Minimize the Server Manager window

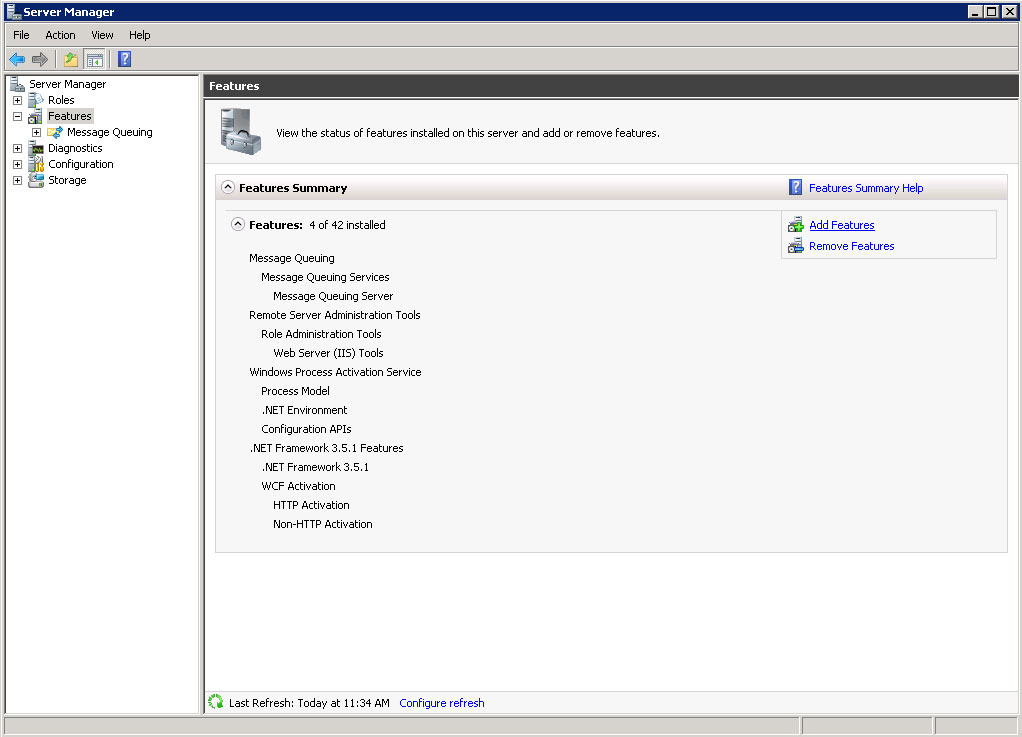tap(975, 12)
